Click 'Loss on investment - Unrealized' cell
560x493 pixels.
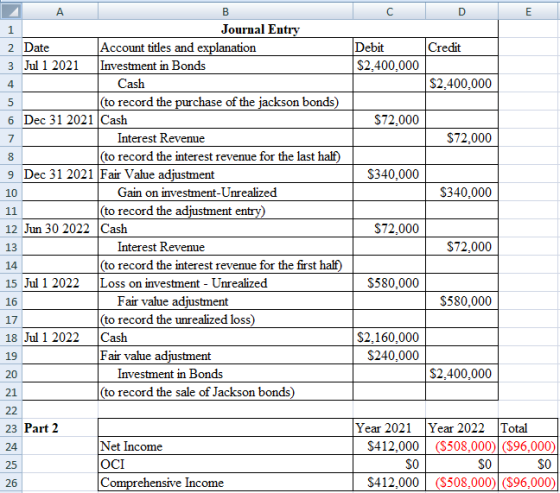[x=225, y=283]
